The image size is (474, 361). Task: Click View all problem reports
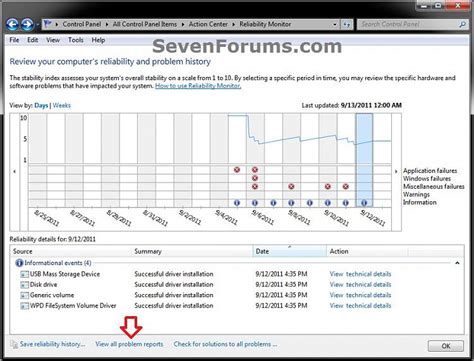129,344
